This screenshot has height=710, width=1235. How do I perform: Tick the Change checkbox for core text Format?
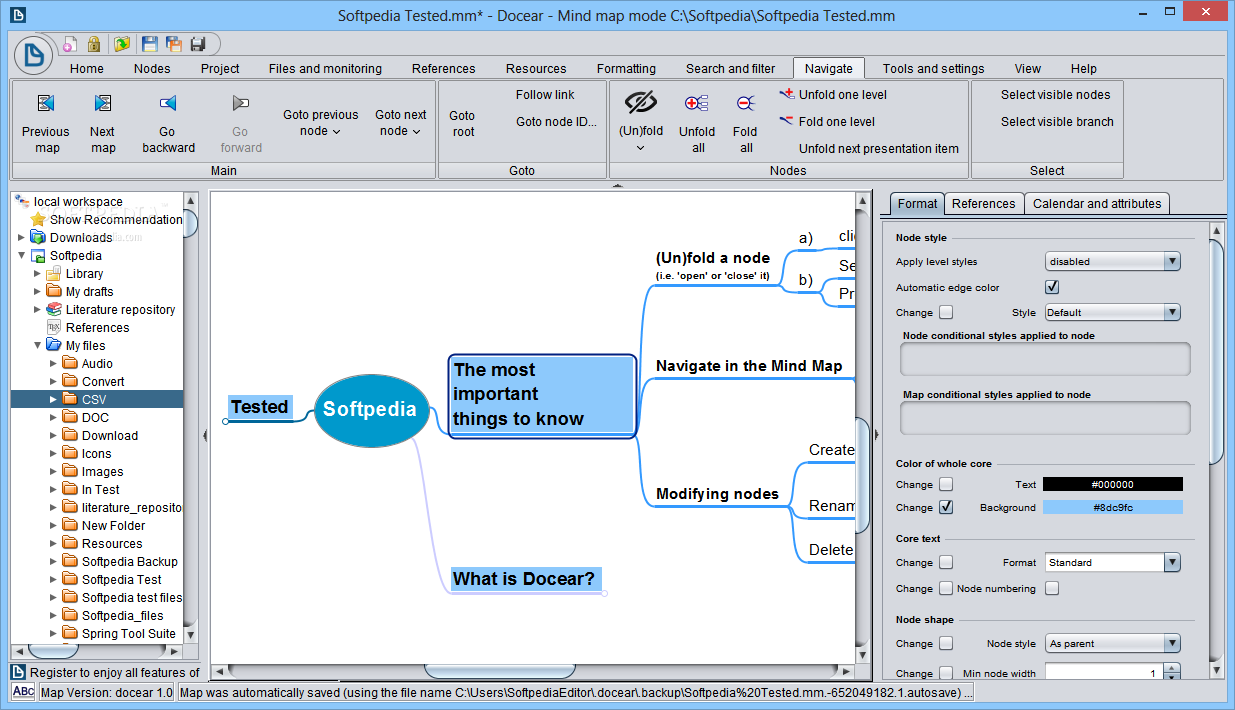(x=946, y=563)
